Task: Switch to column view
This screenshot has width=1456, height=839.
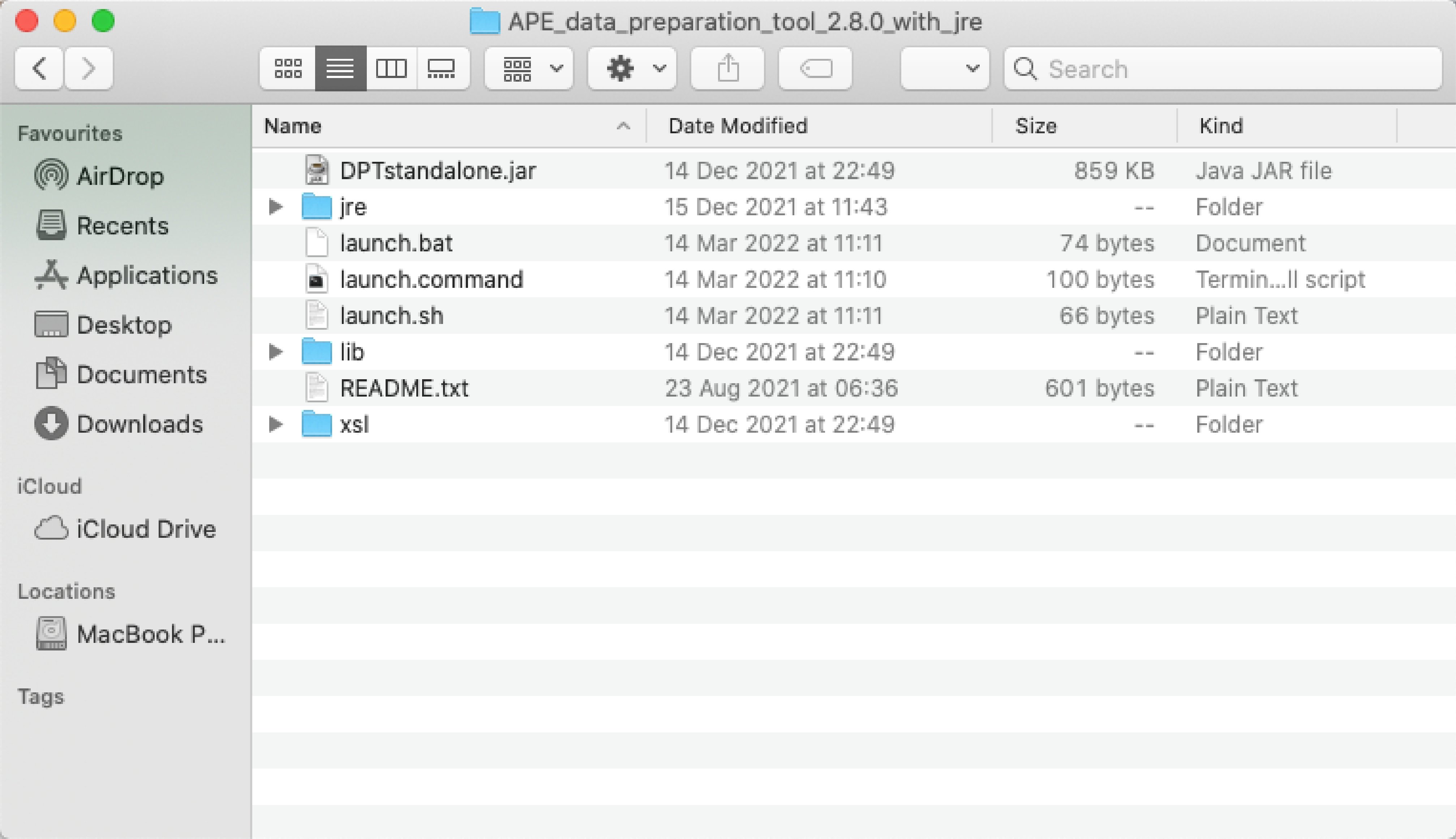Action: tap(391, 69)
